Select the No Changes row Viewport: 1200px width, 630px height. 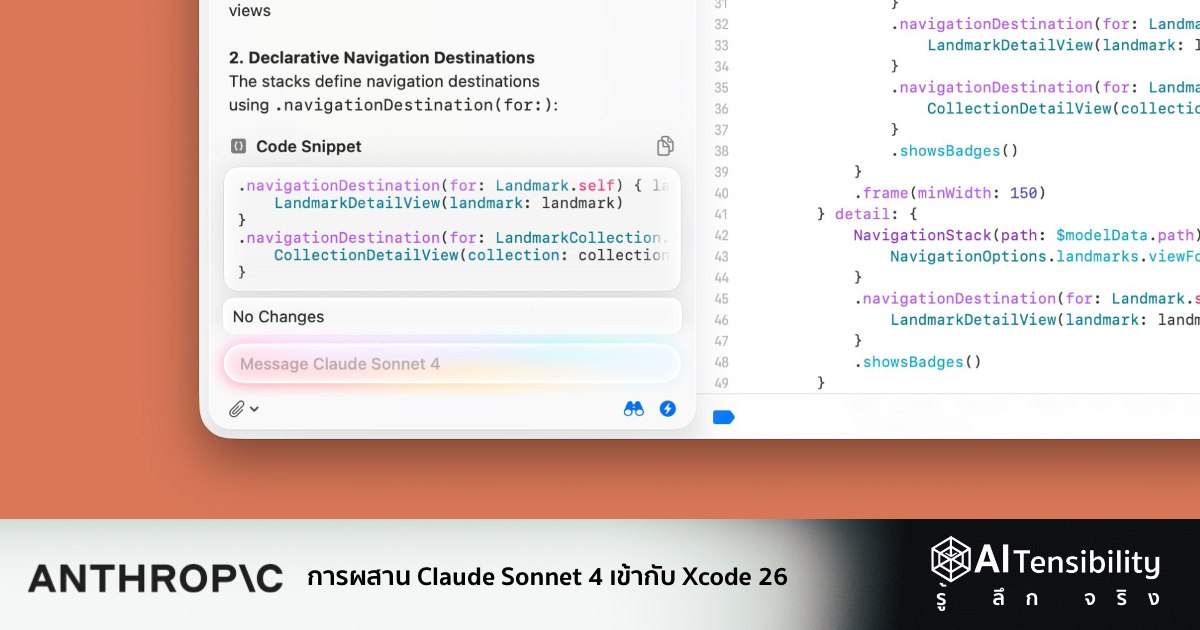[x=452, y=316]
